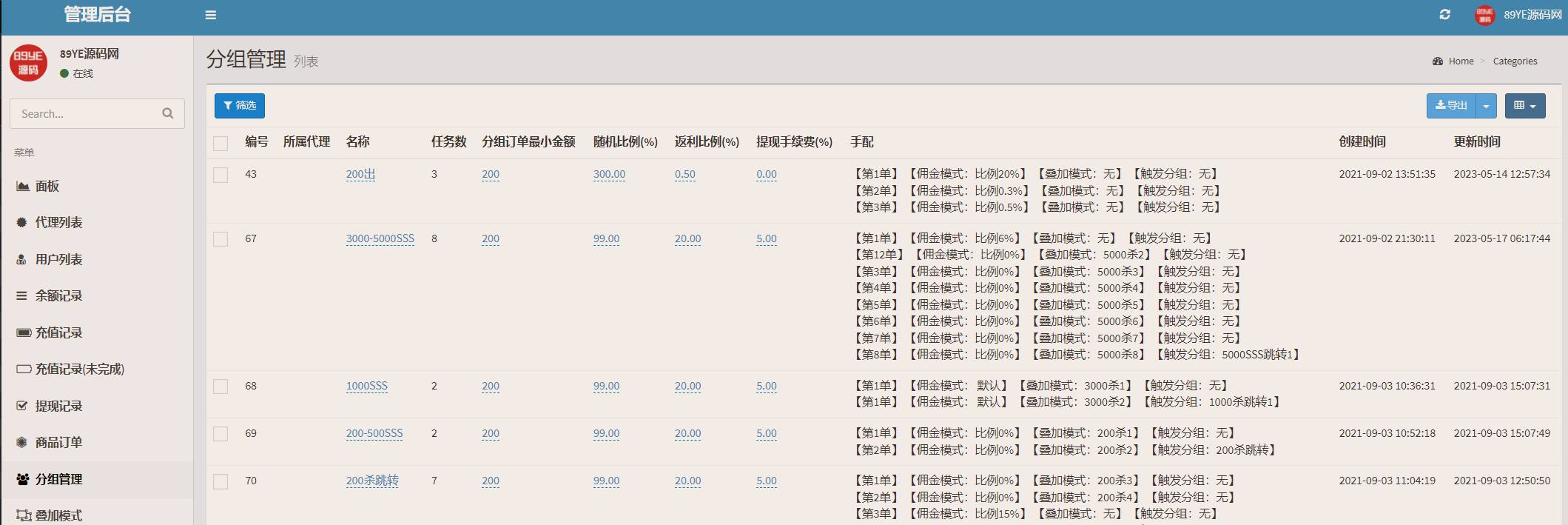Go to 提现记录 menu item
The image size is (1568, 525).
pos(58,407)
